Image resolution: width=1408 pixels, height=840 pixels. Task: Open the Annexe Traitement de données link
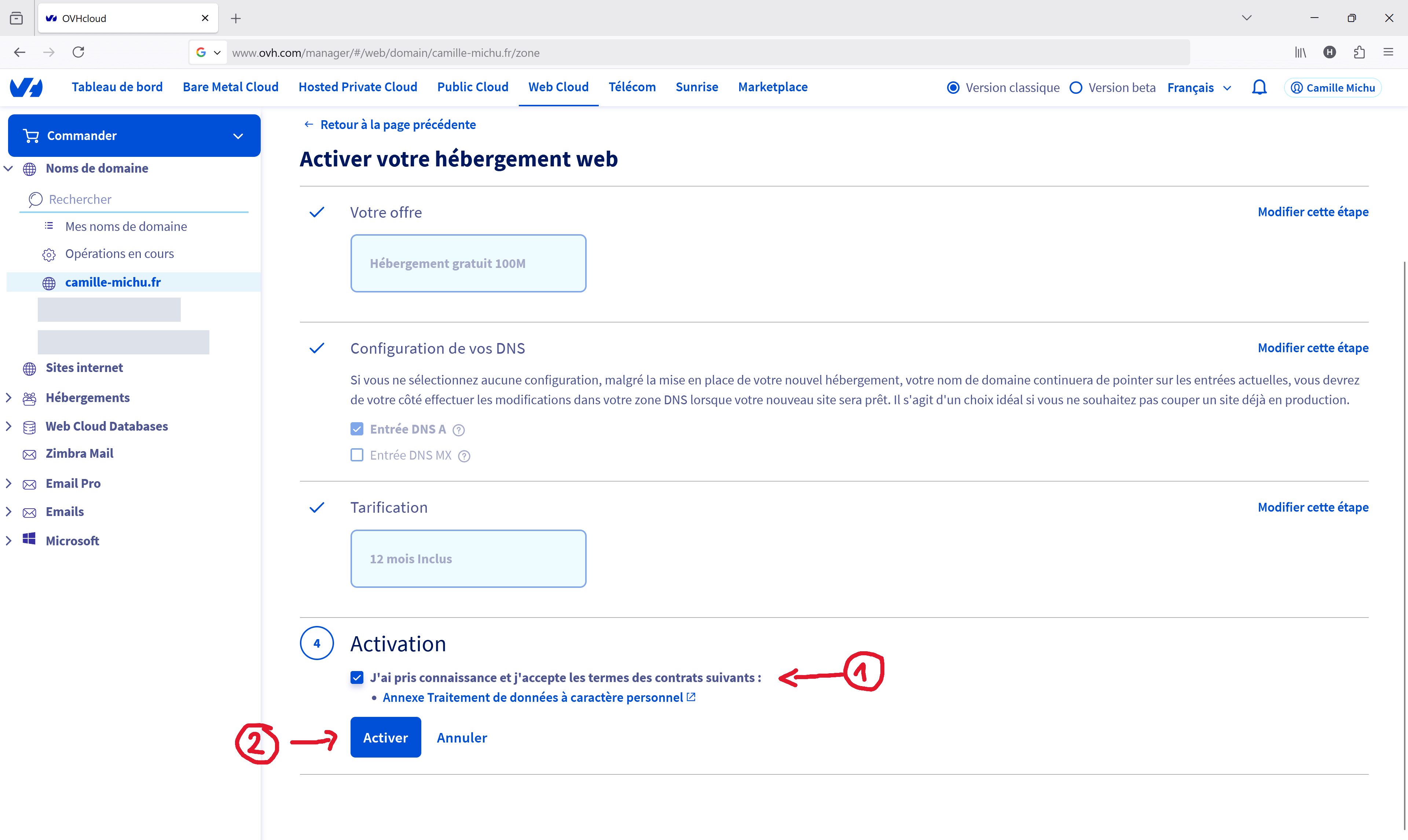(533, 697)
